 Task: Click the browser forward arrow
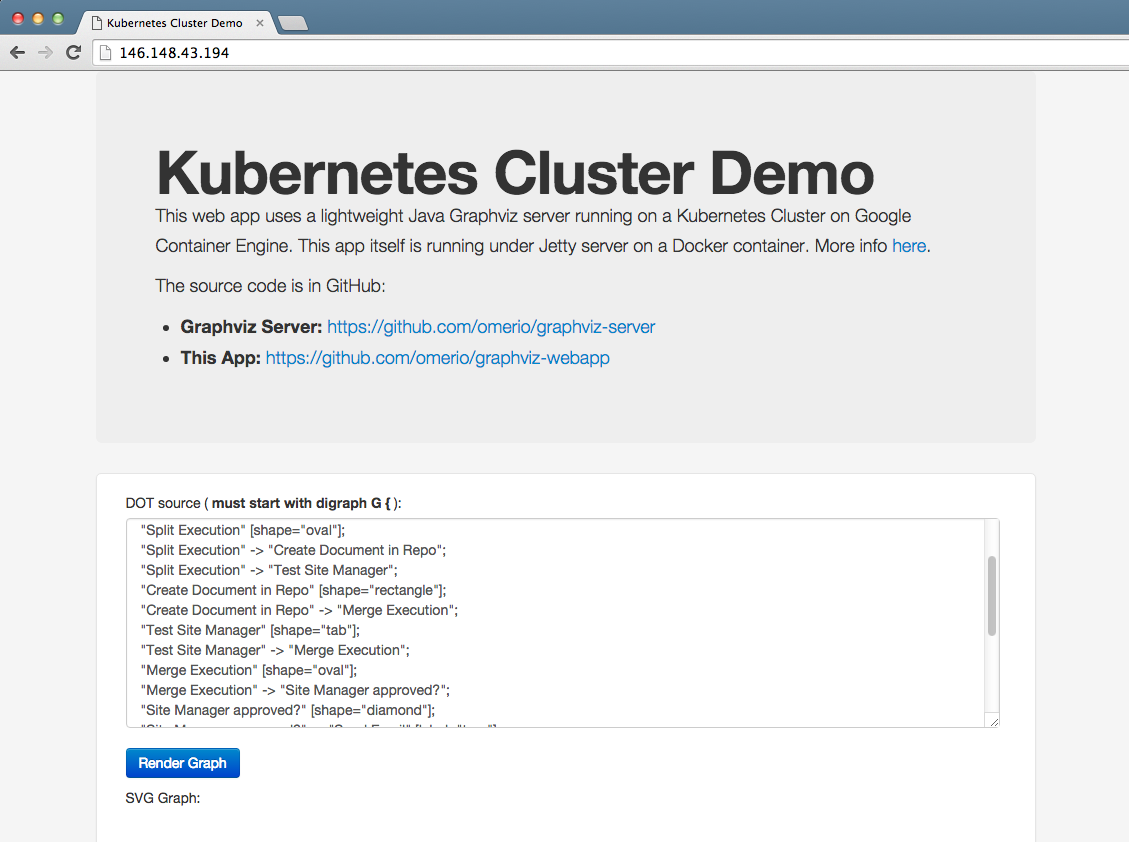(45, 53)
